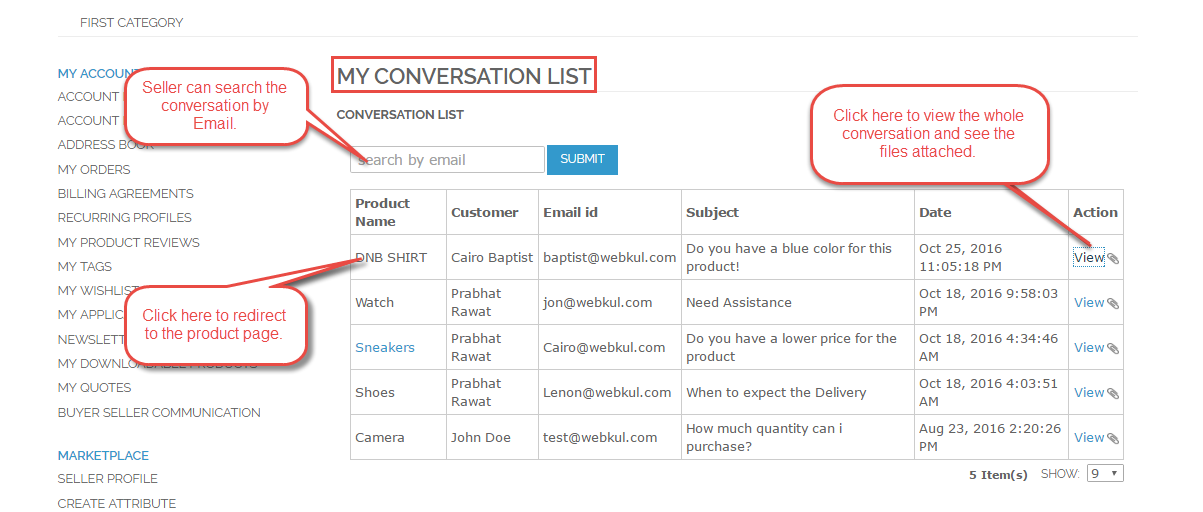
Task: Click attachment paperclip icon in Watch row
Action: tap(1113, 304)
